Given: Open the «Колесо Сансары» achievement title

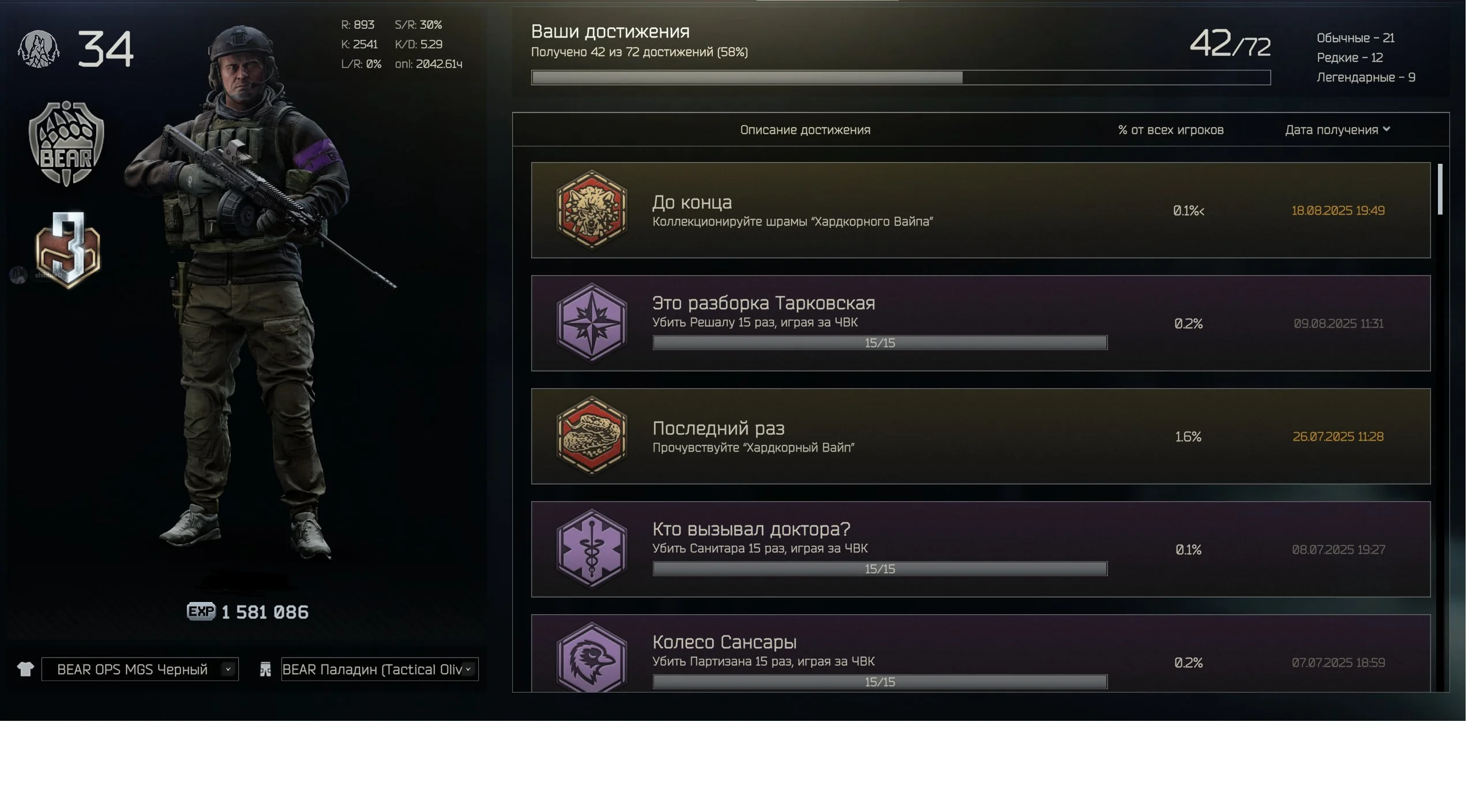Looking at the screenshot, I should tap(724, 641).
